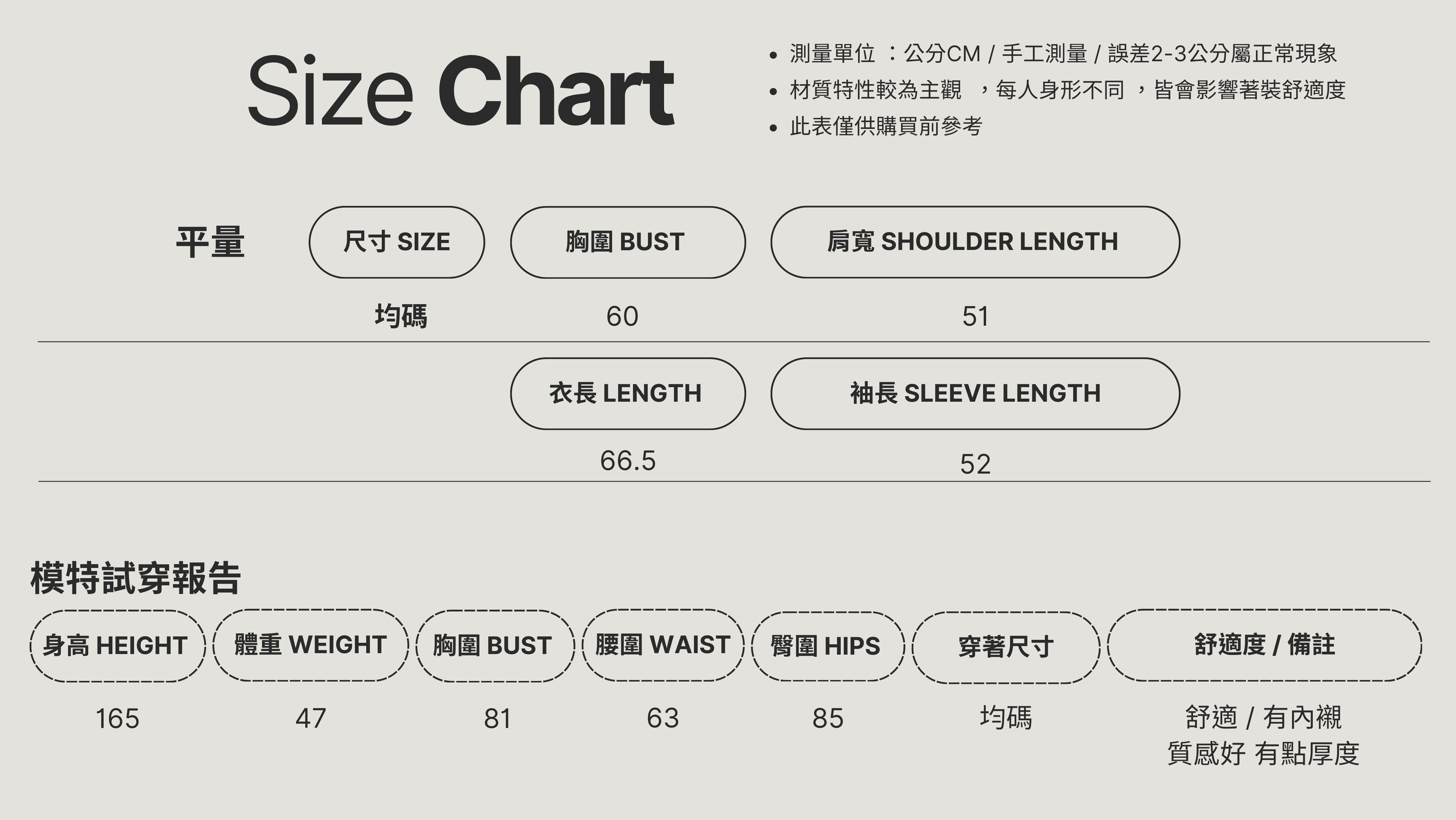The image size is (1456, 820).
Task: Select the 袖長 SLEEVE LENGTH pill
Action: 975,393
